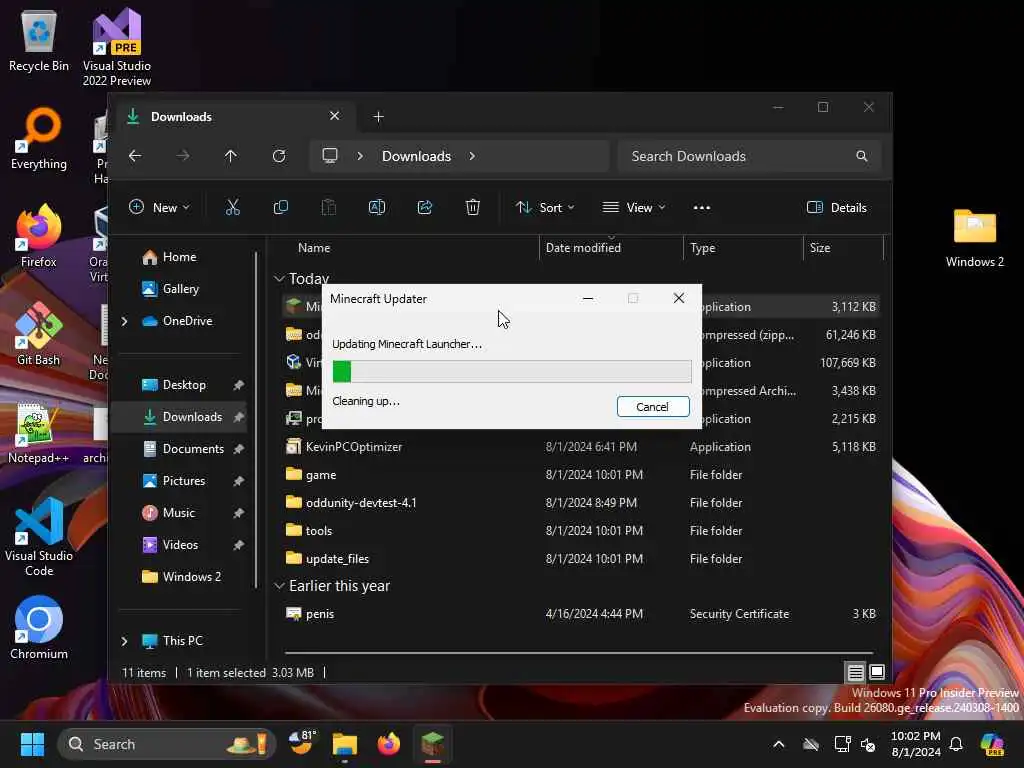Go back using the left arrow
Viewport: 1024px width, 768px height.
(x=135, y=156)
